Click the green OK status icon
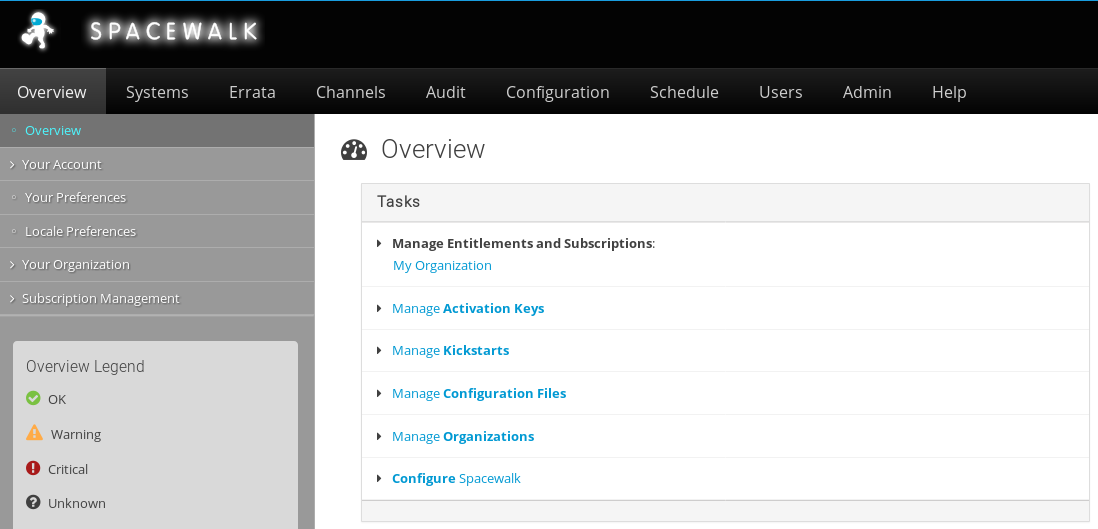Image resolution: width=1098 pixels, height=529 pixels. pyautogui.click(x=34, y=399)
